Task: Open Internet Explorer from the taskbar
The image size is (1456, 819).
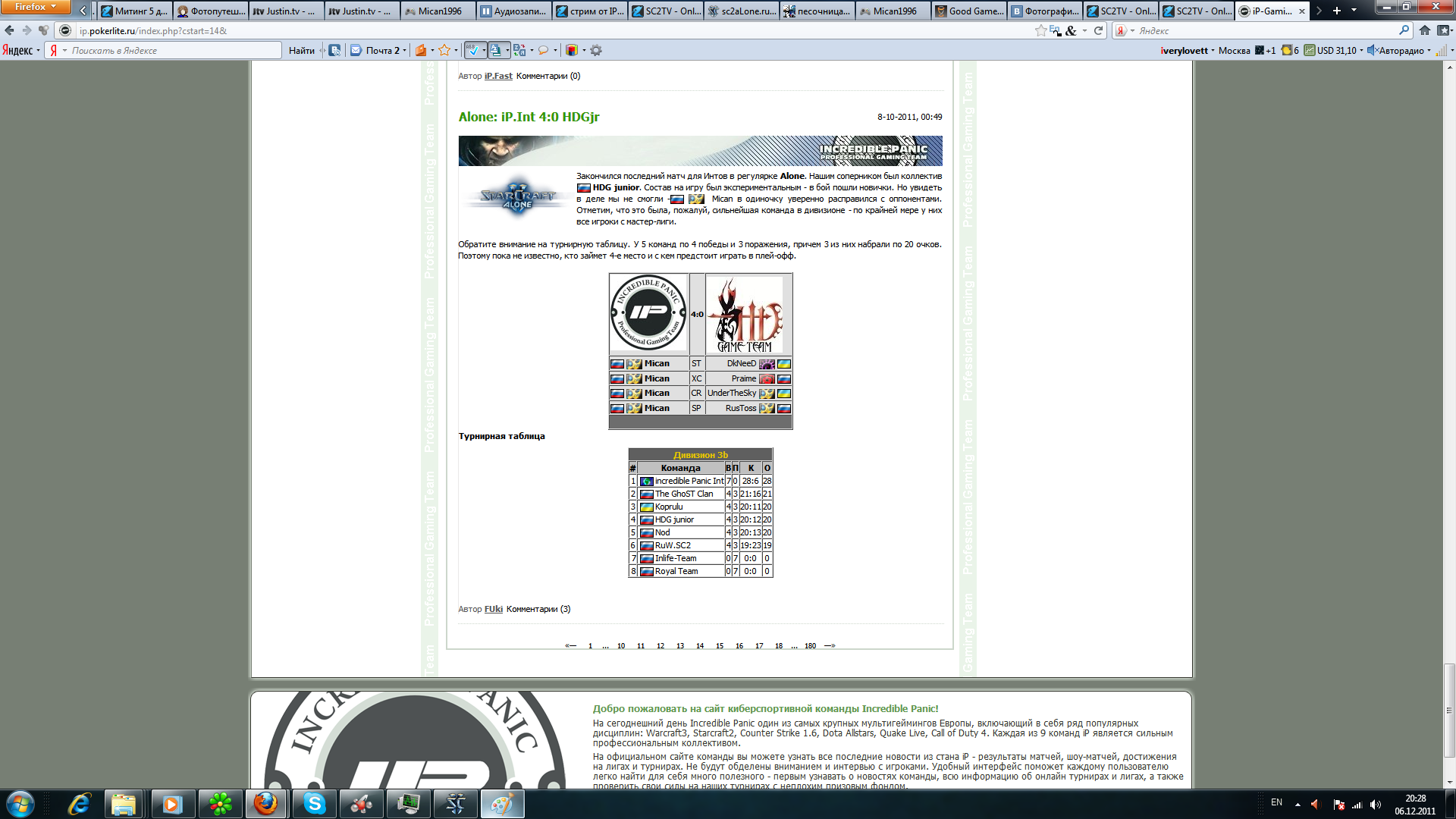Action: point(79,803)
